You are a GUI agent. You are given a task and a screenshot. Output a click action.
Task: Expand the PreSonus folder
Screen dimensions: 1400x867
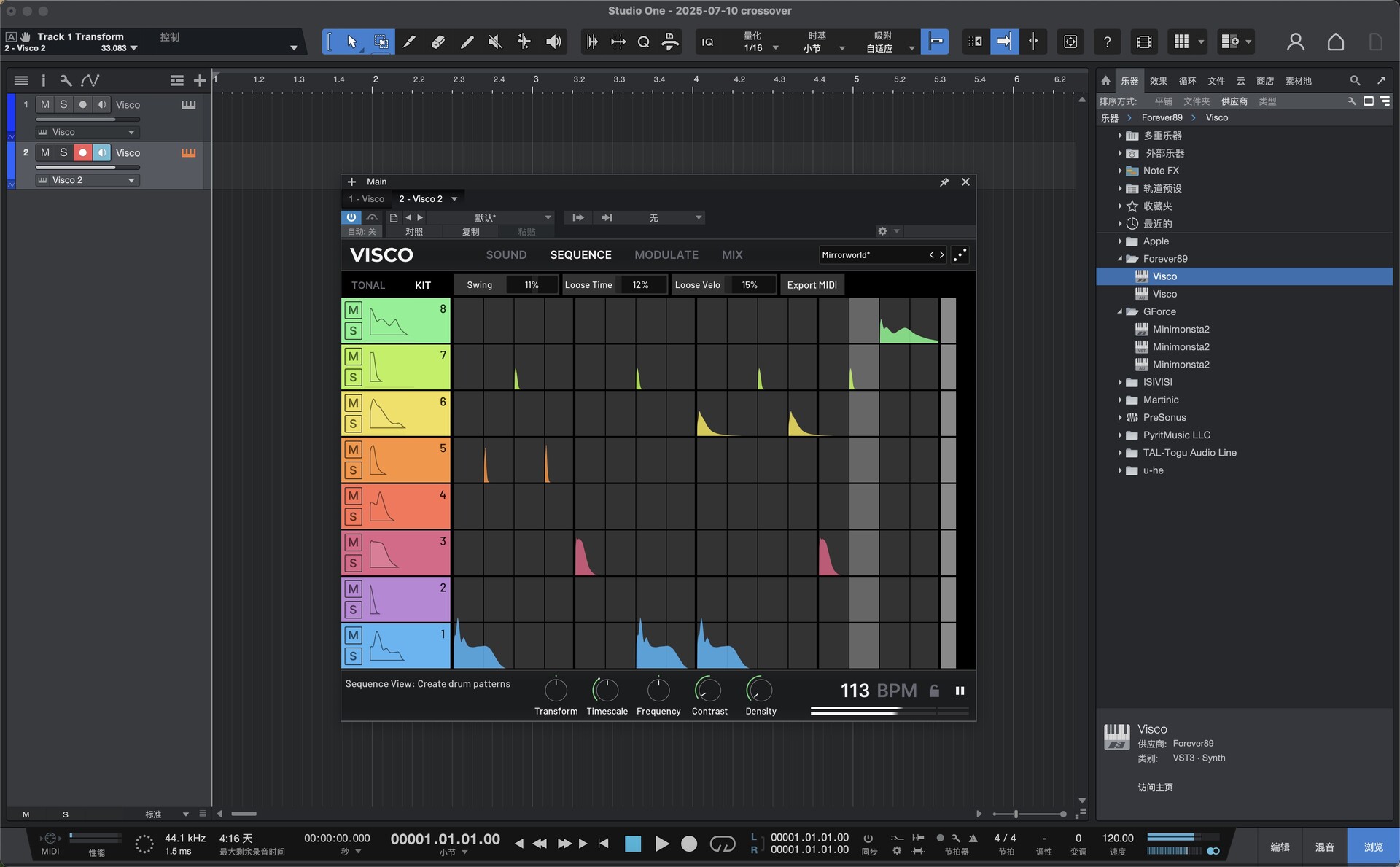pyautogui.click(x=1120, y=417)
